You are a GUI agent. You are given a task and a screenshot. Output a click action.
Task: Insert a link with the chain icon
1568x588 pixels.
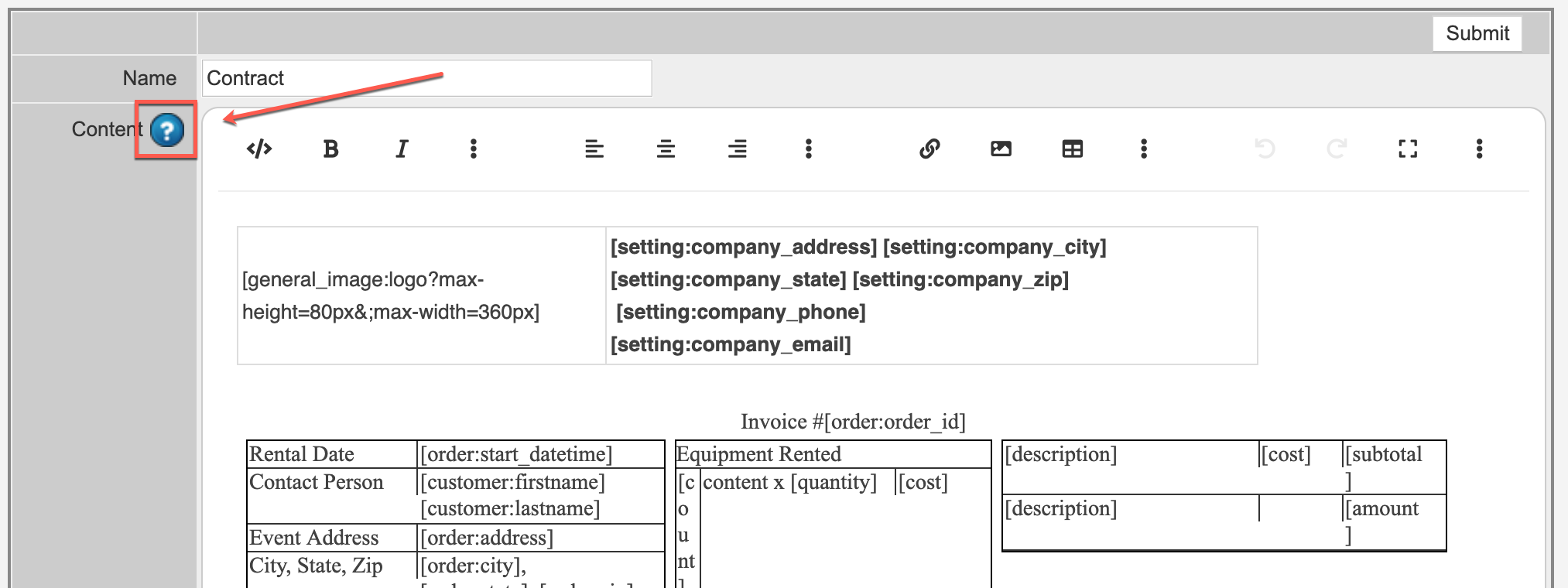pyautogui.click(x=930, y=149)
